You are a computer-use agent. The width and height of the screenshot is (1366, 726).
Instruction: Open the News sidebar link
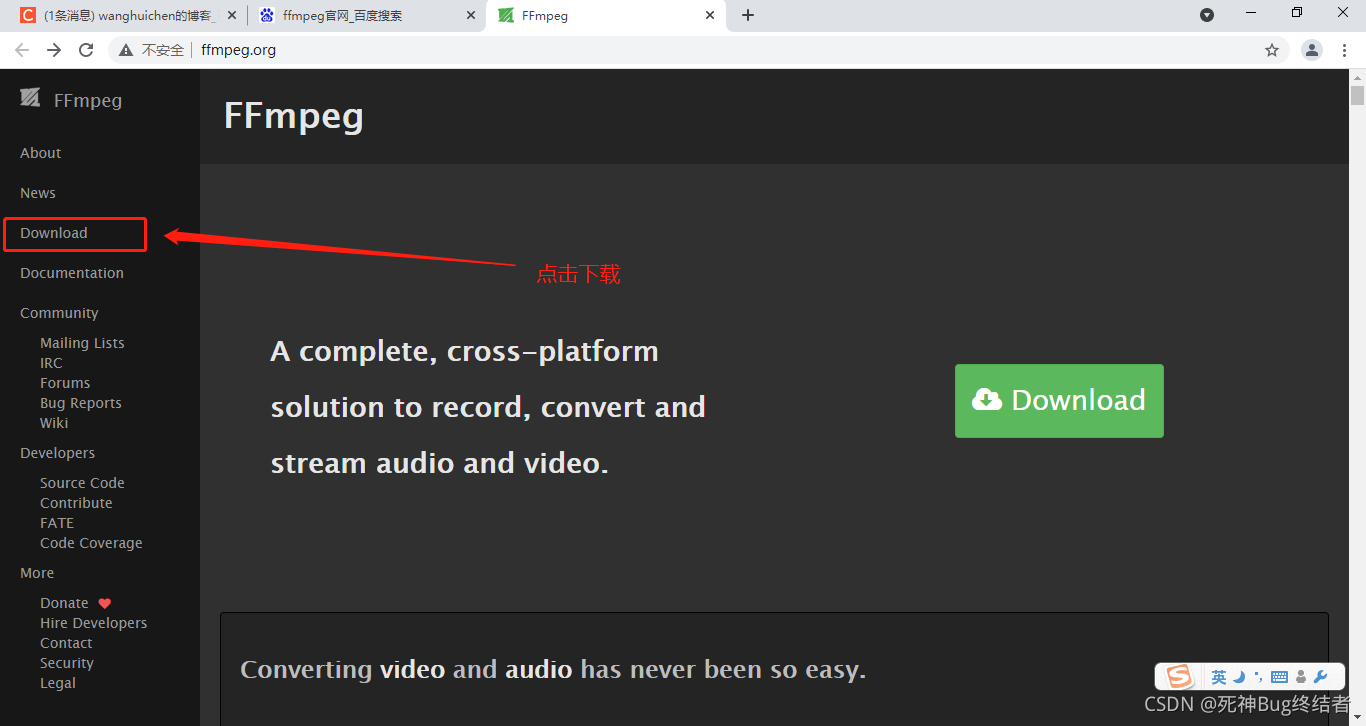coord(38,193)
